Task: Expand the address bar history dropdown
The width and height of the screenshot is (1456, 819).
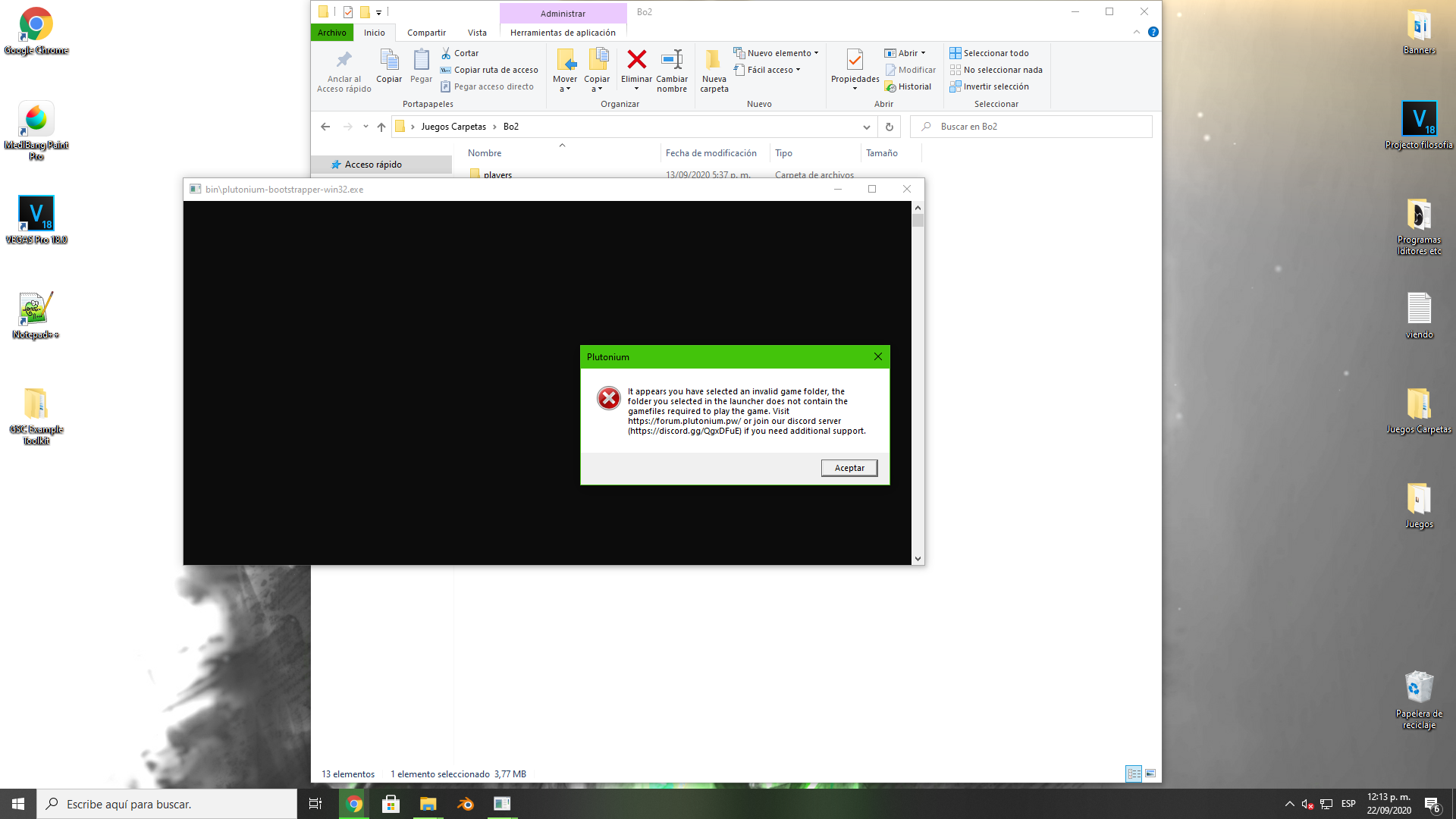Action: click(866, 127)
